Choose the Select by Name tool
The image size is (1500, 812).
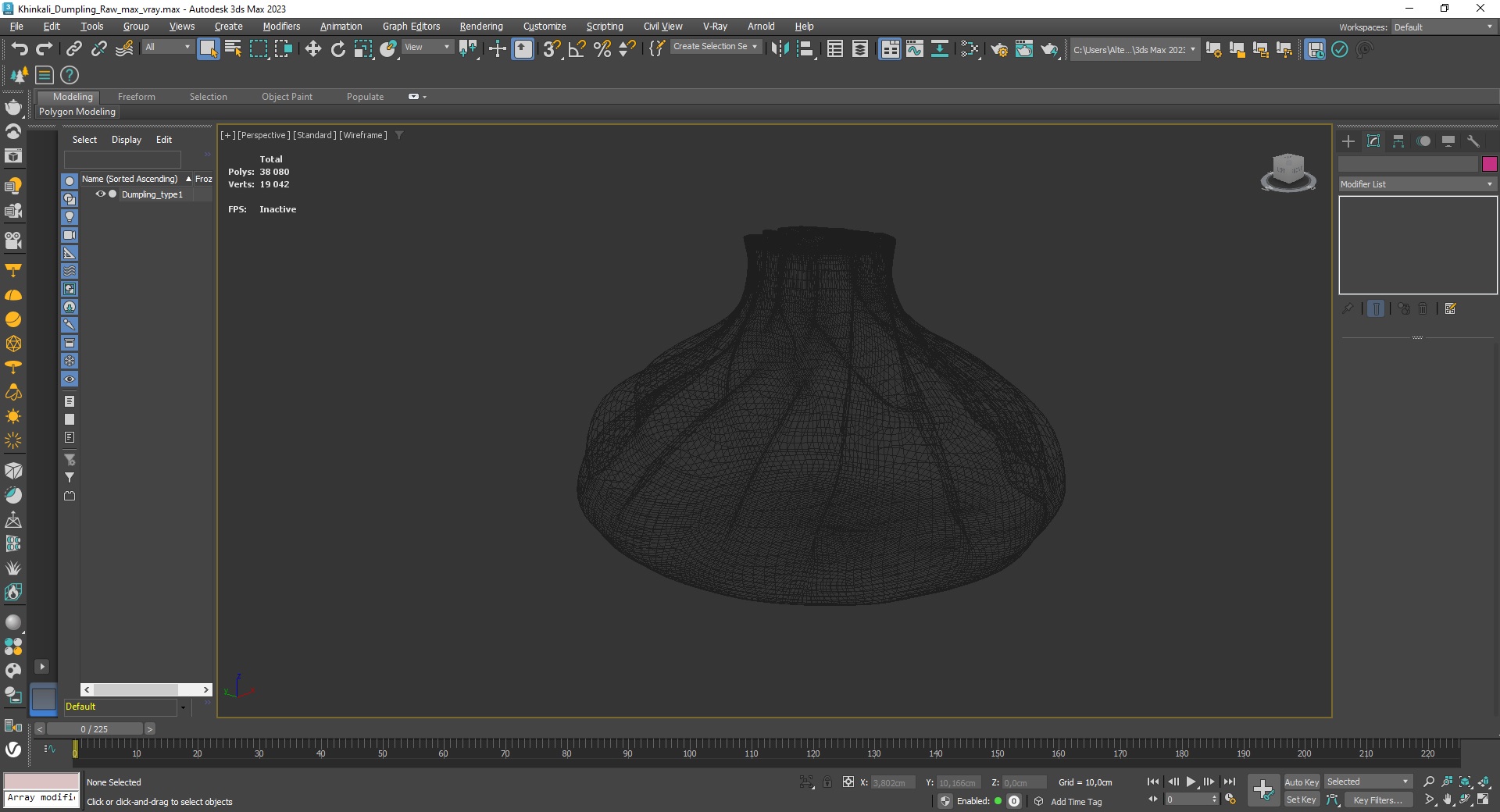point(233,49)
